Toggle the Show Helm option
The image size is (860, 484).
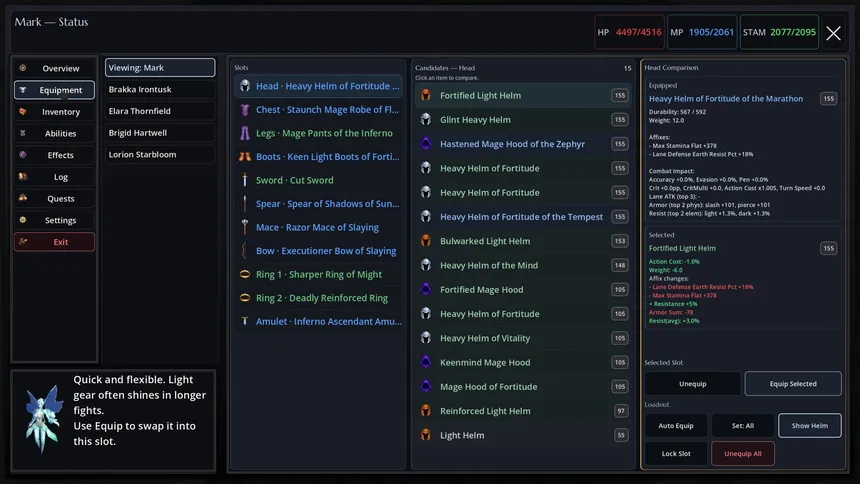click(x=810, y=426)
